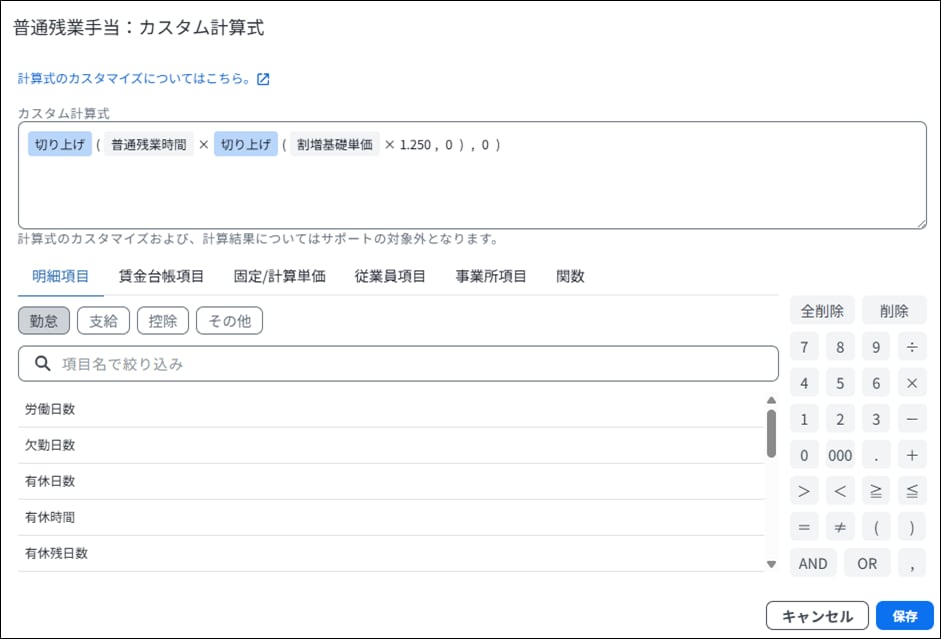Clear the whole formula with 全削除
The width and height of the screenshot is (941, 639).
(822, 311)
